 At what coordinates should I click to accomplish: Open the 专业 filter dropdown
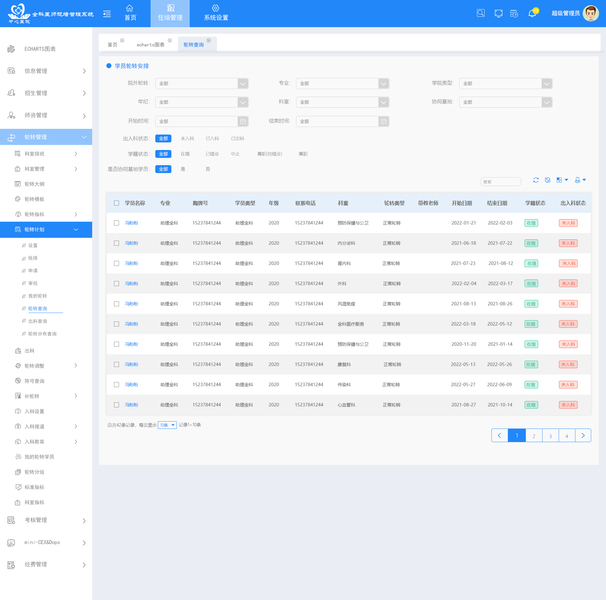[342, 84]
